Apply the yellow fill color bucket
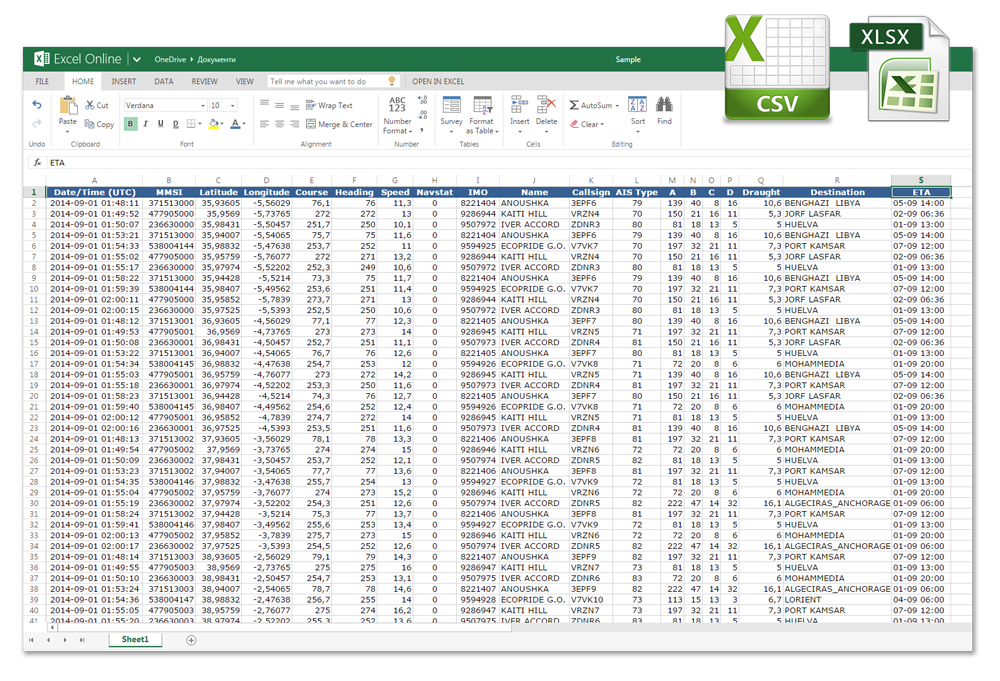Screen dimensions: 1000x681 (214, 124)
